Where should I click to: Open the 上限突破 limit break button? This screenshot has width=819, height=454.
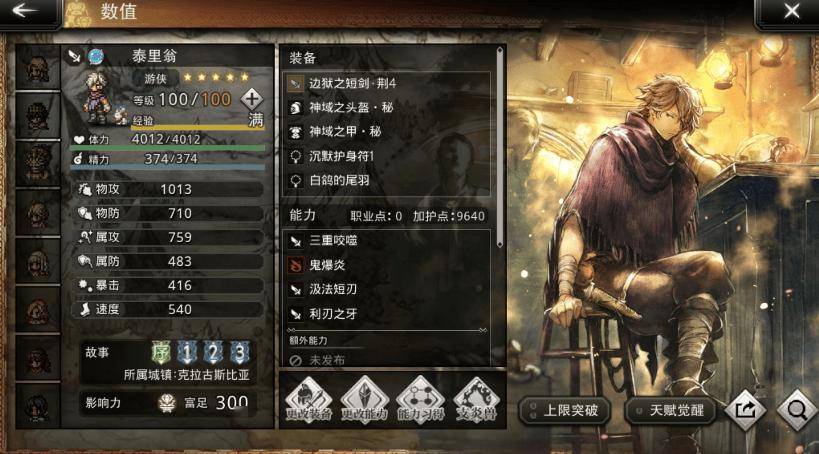(x=565, y=411)
